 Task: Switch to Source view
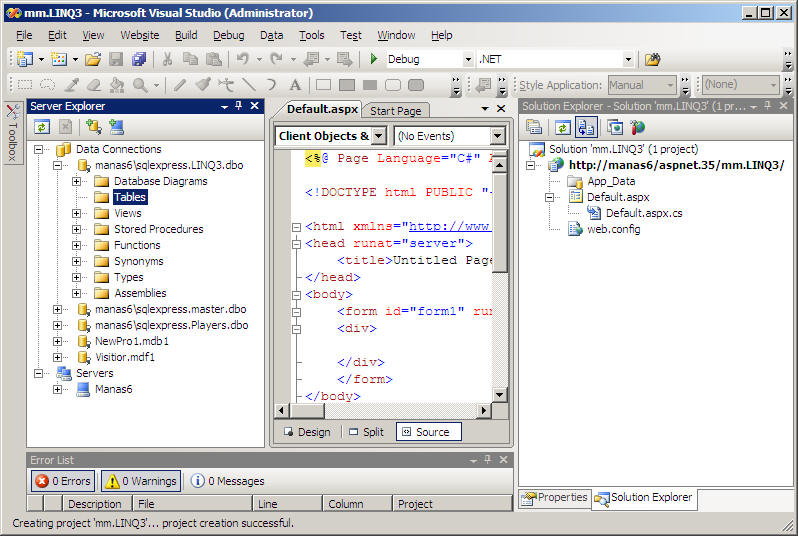click(x=429, y=432)
